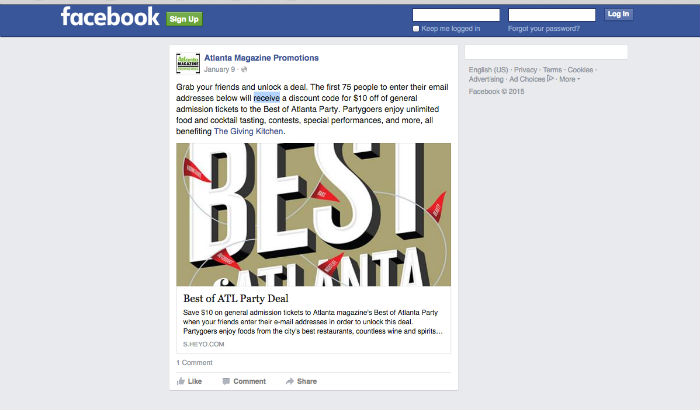
Task: Toggle the Keep me logged in checkbox
Action: 416,29
